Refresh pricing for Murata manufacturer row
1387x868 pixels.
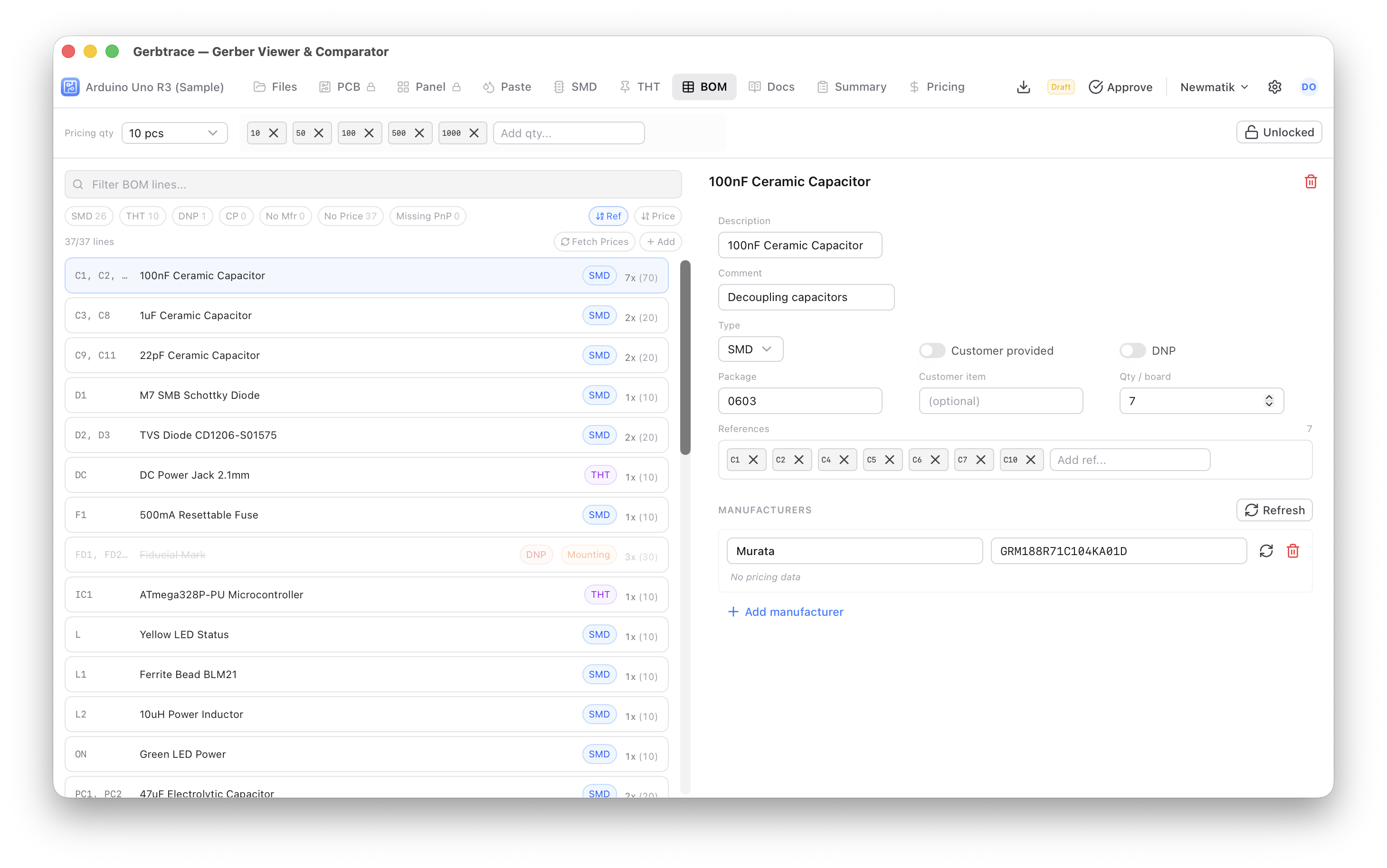point(1266,551)
